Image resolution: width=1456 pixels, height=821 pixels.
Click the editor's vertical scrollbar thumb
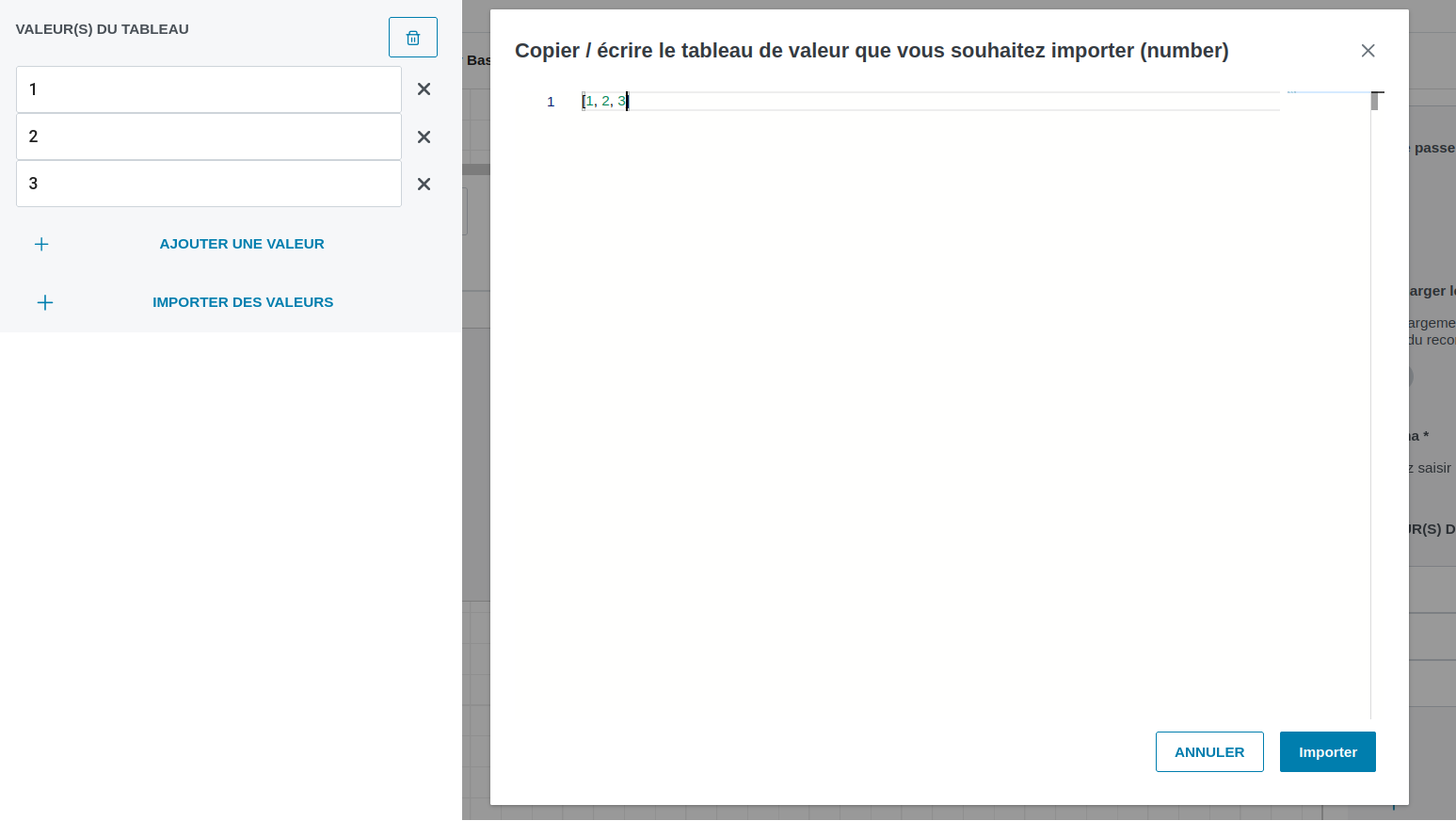pos(1374,101)
